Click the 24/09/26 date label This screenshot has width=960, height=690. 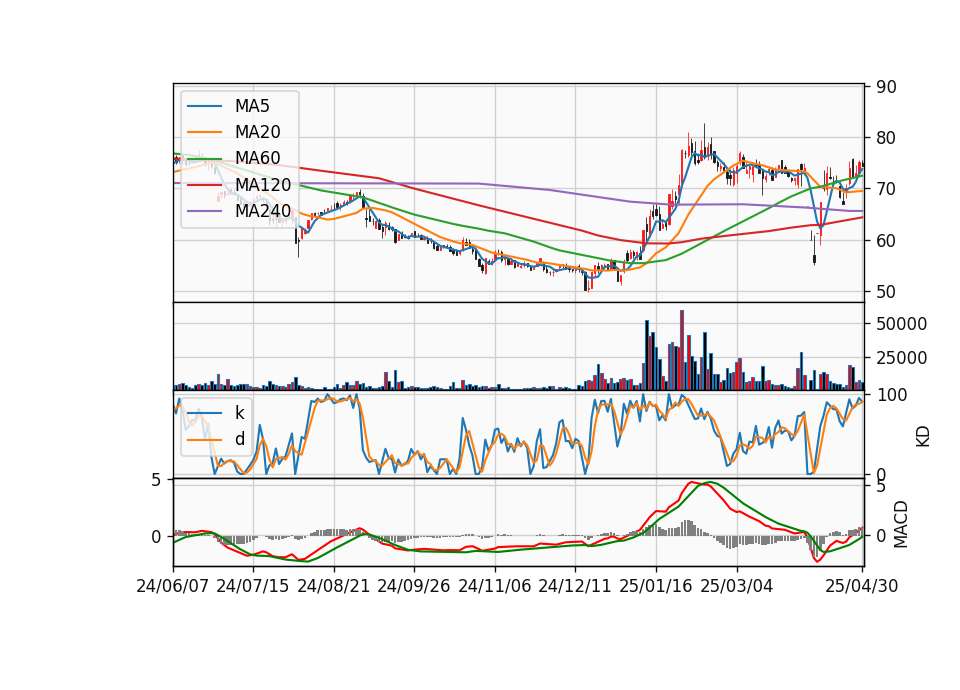413,586
